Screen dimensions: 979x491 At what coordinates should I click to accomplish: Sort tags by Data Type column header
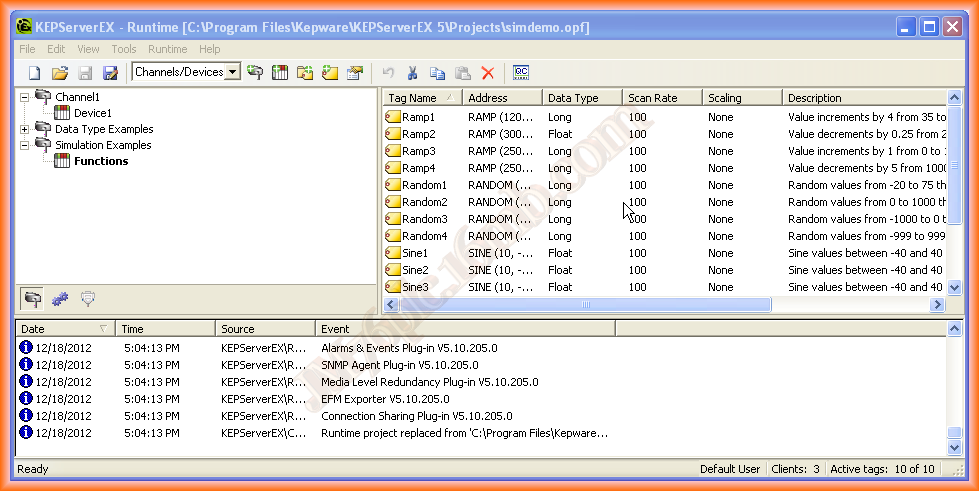pyautogui.click(x=580, y=98)
